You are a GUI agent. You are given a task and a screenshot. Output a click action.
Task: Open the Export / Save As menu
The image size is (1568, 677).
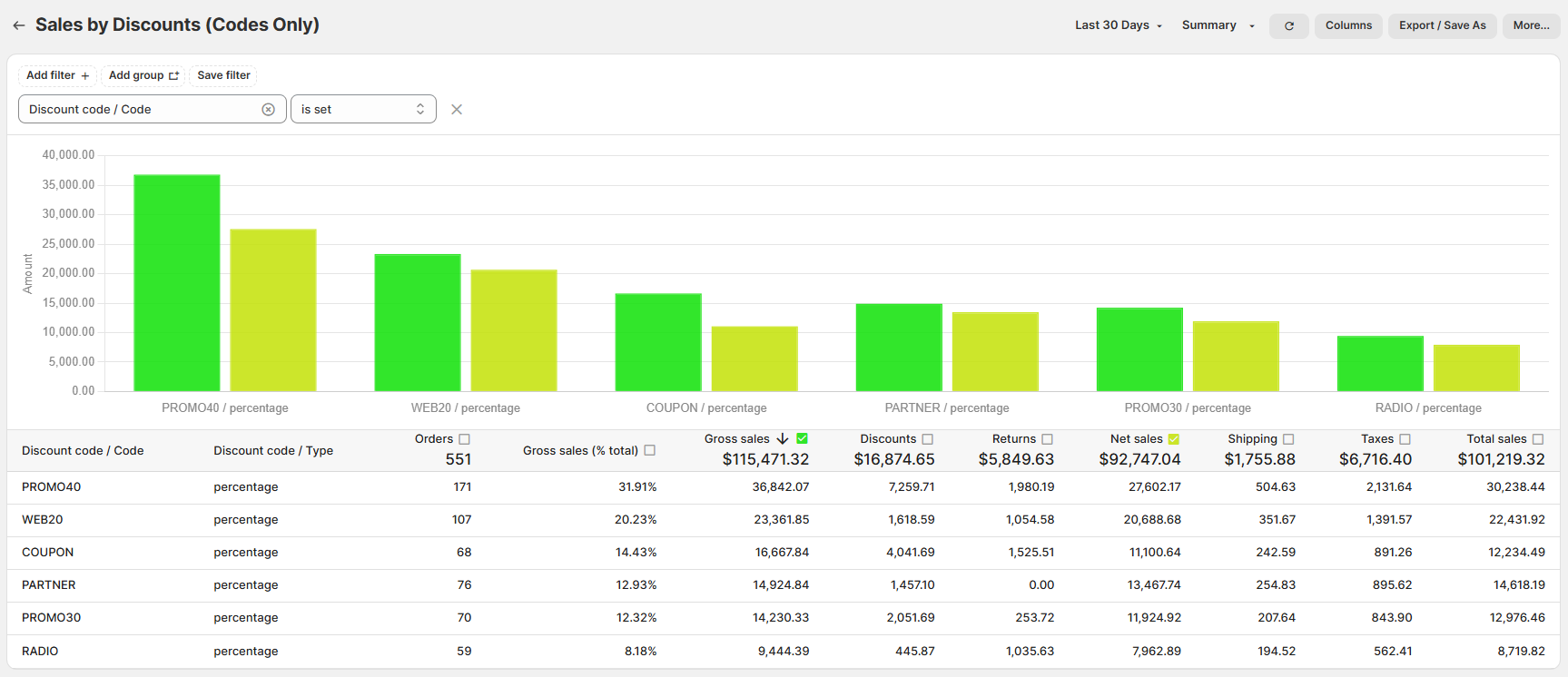click(x=1442, y=25)
